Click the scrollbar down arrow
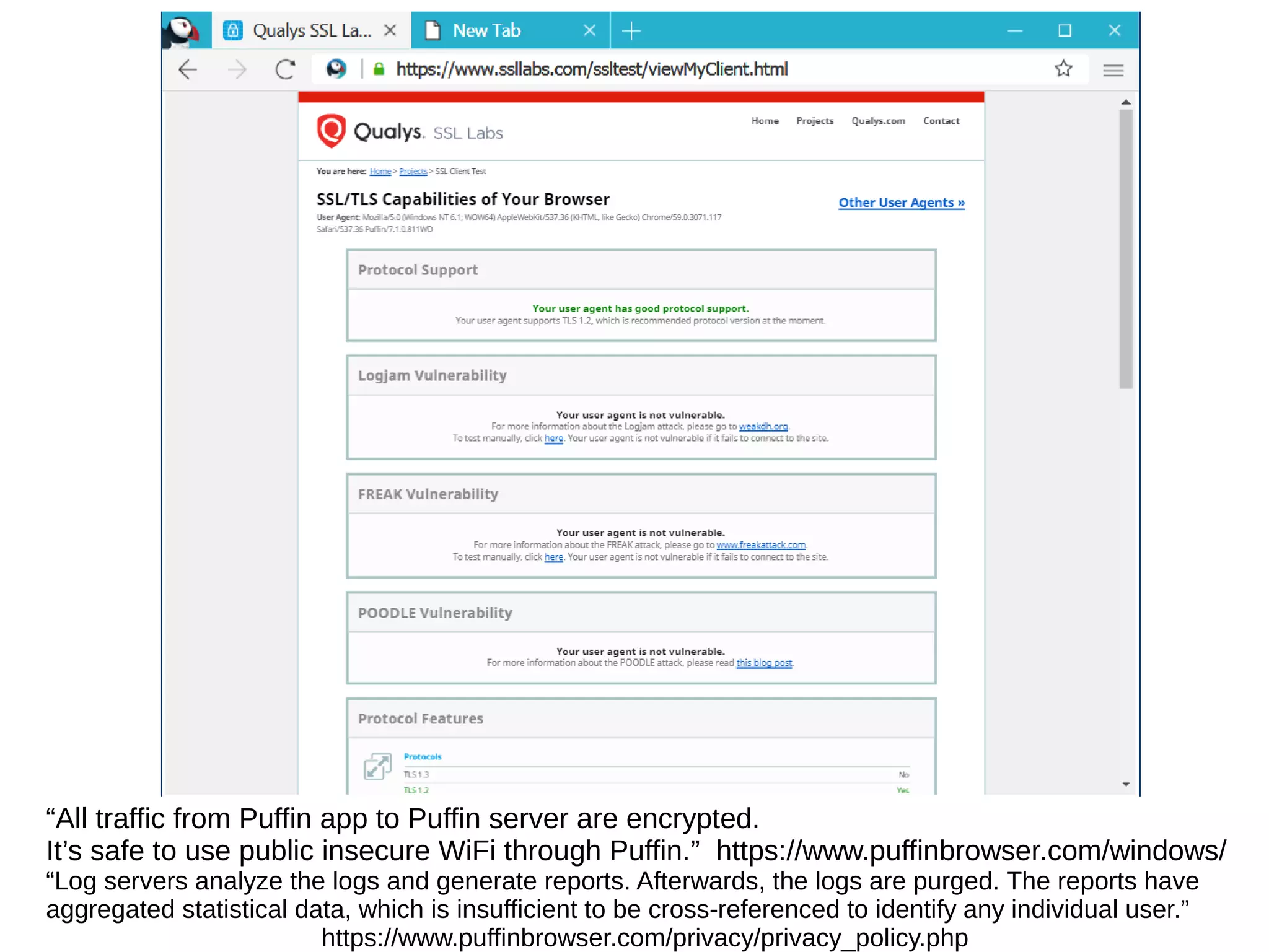The height and width of the screenshot is (952, 1269). click(x=1126, y=785)
